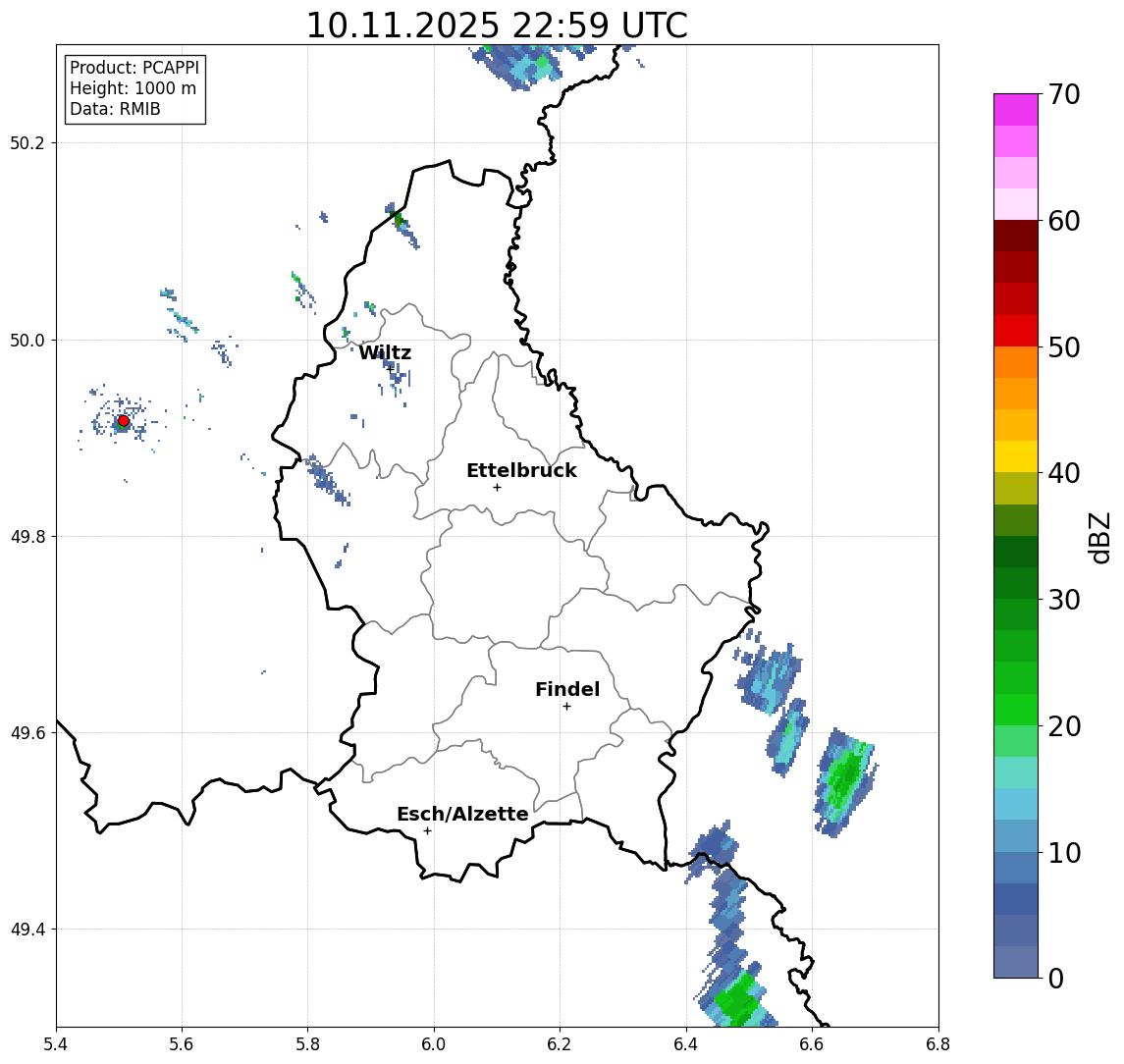Click the bright green colorbar segment just above 20
1124x1064 pixels.
(x=1016, y=709)
